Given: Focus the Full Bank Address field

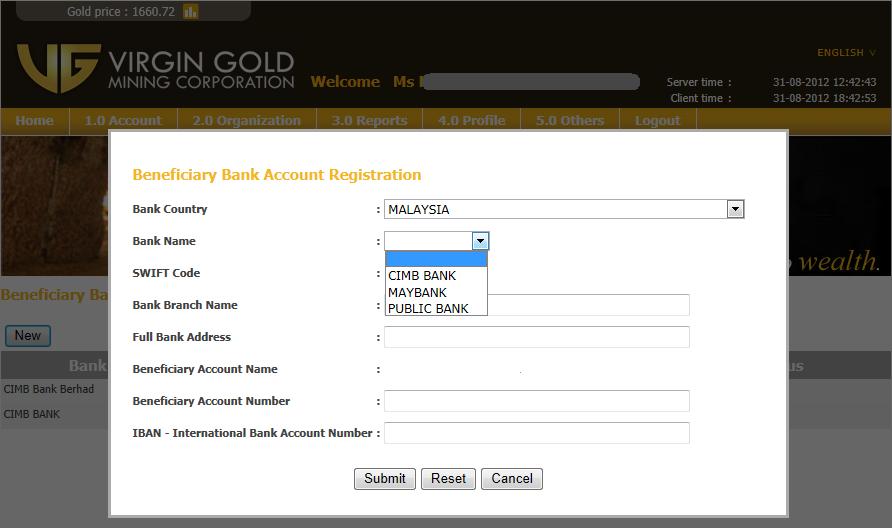Looking at the screenshot, I should 536,337.
